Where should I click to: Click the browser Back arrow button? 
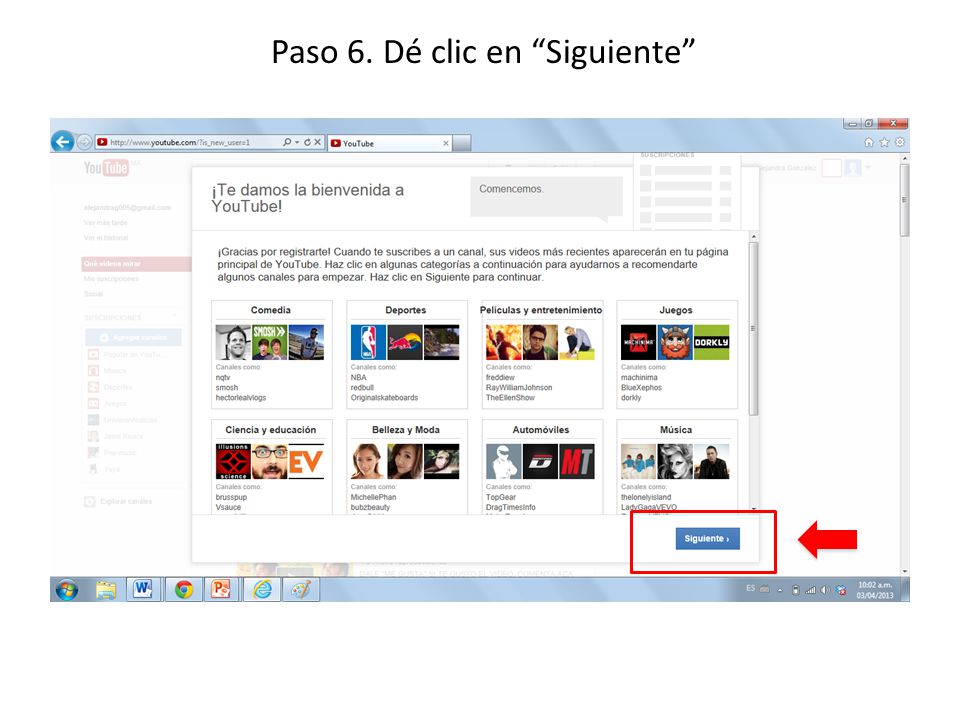62,142
